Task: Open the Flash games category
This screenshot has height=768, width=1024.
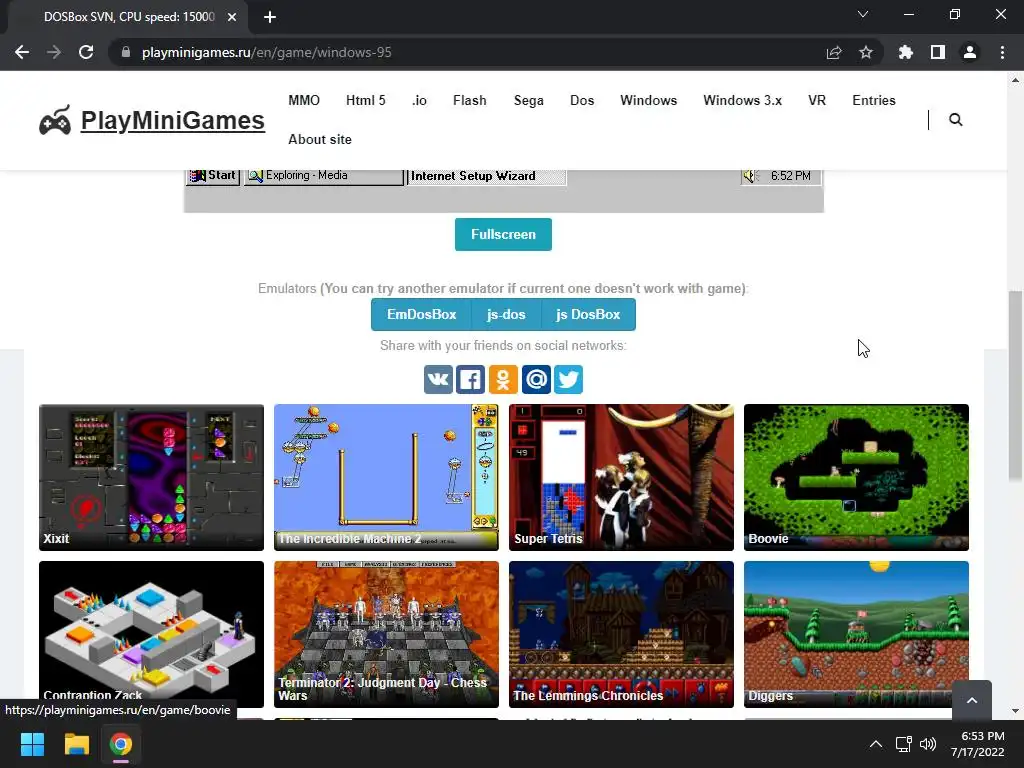Action: 470,101
